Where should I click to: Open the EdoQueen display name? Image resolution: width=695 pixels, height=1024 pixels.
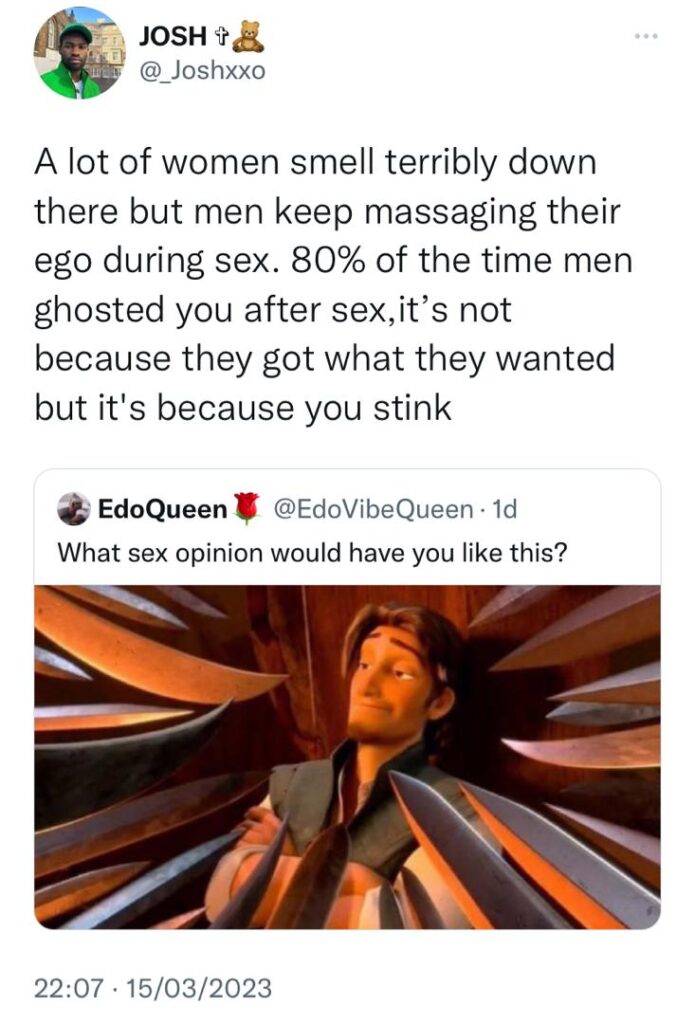[162, 509]
